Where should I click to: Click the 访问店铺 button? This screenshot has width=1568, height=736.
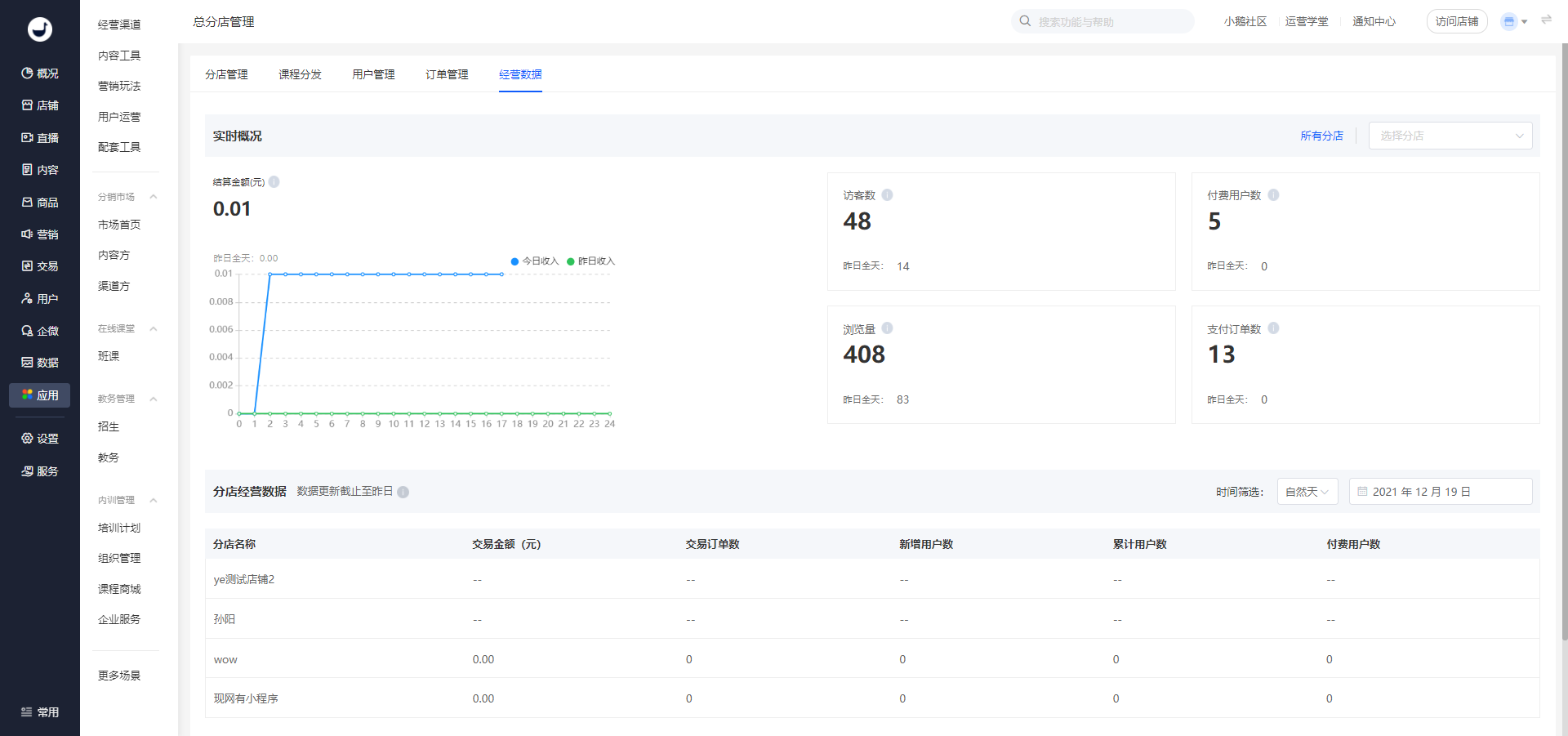click(1457, 21)
